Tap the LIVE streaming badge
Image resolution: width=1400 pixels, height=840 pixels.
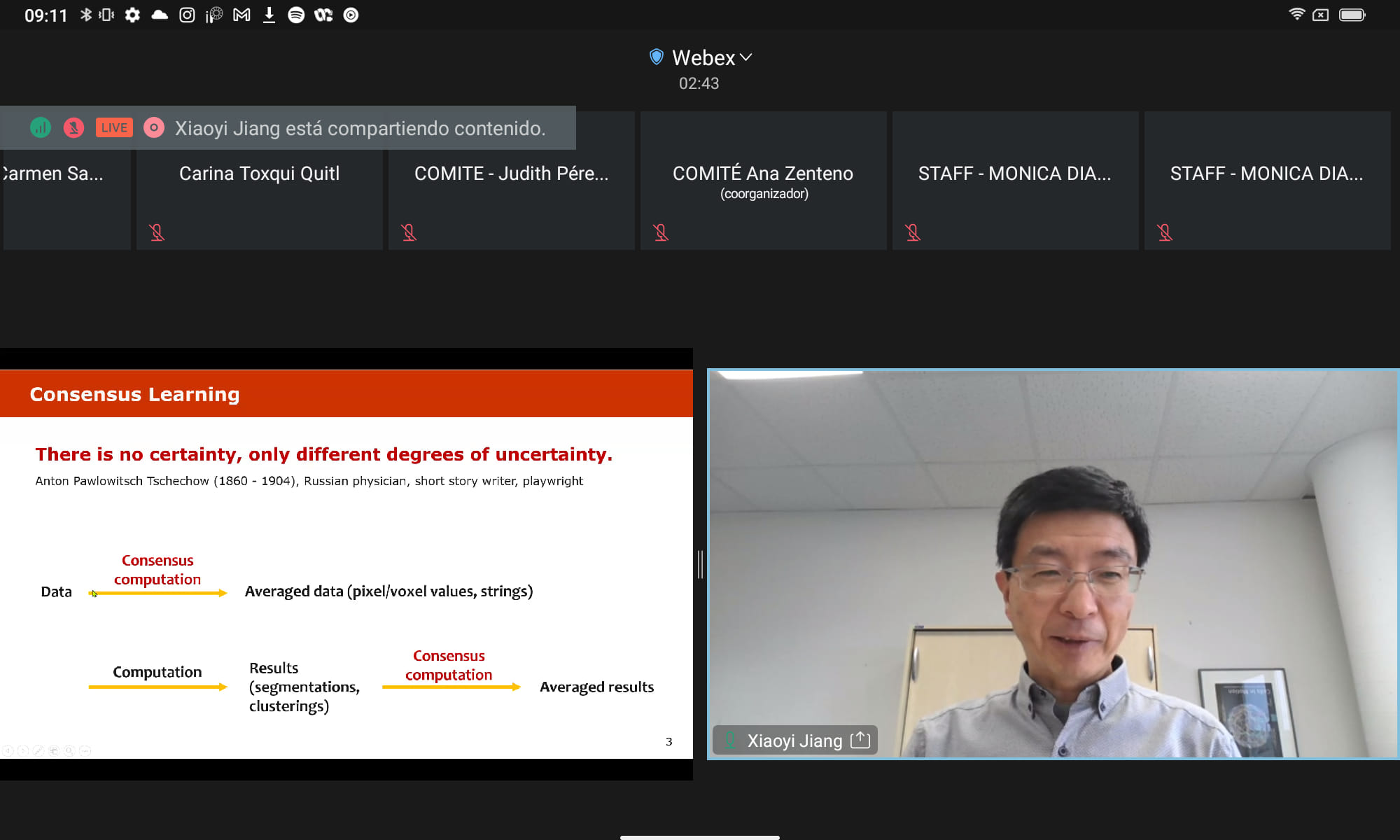tap(114, 127)
